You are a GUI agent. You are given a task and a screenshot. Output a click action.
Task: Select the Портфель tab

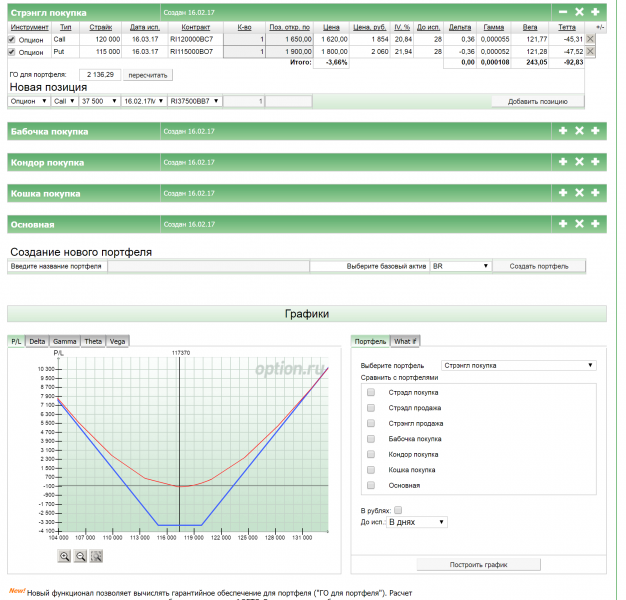[370, 341]
